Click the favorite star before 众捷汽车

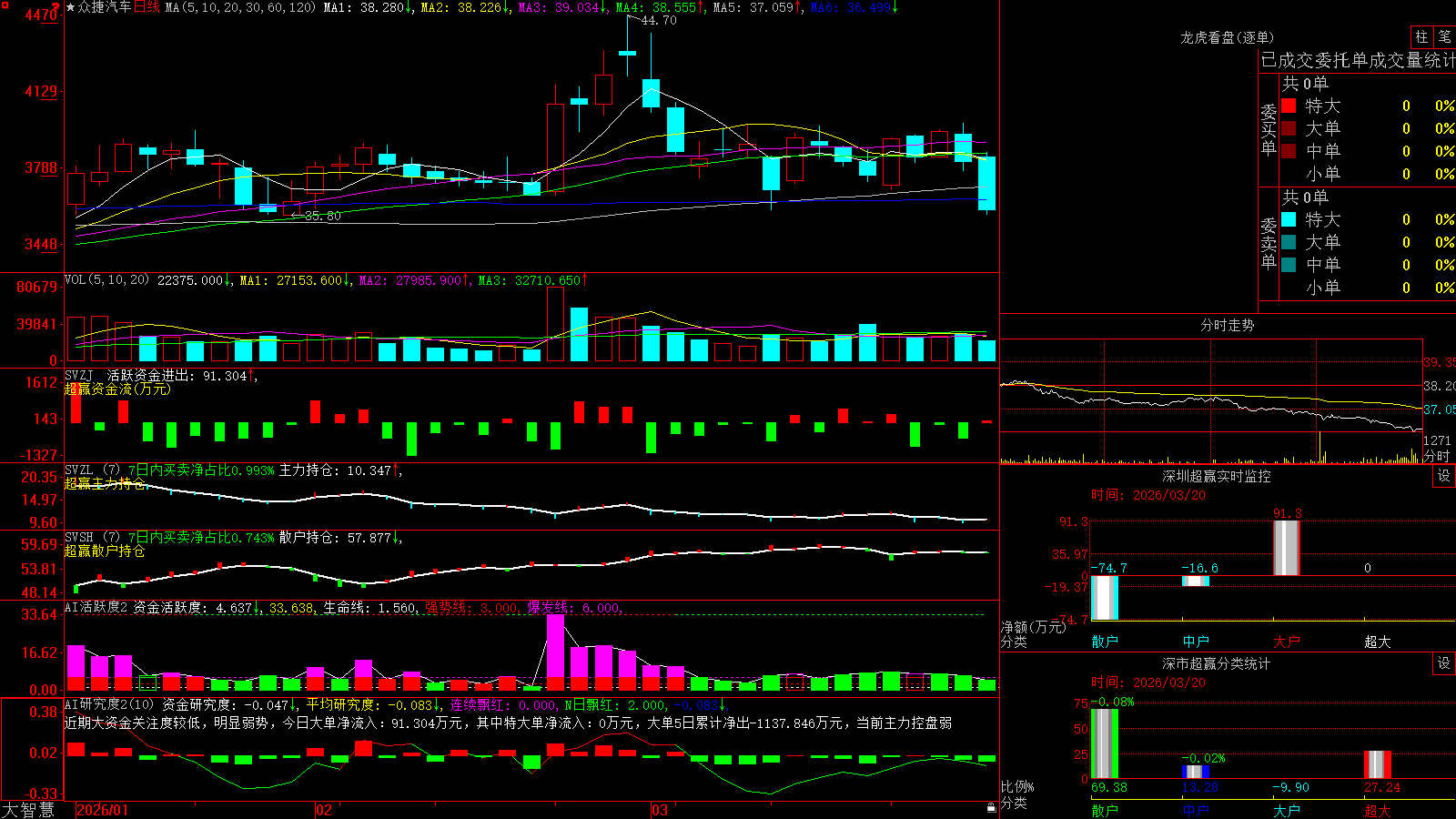click(71, 7)
